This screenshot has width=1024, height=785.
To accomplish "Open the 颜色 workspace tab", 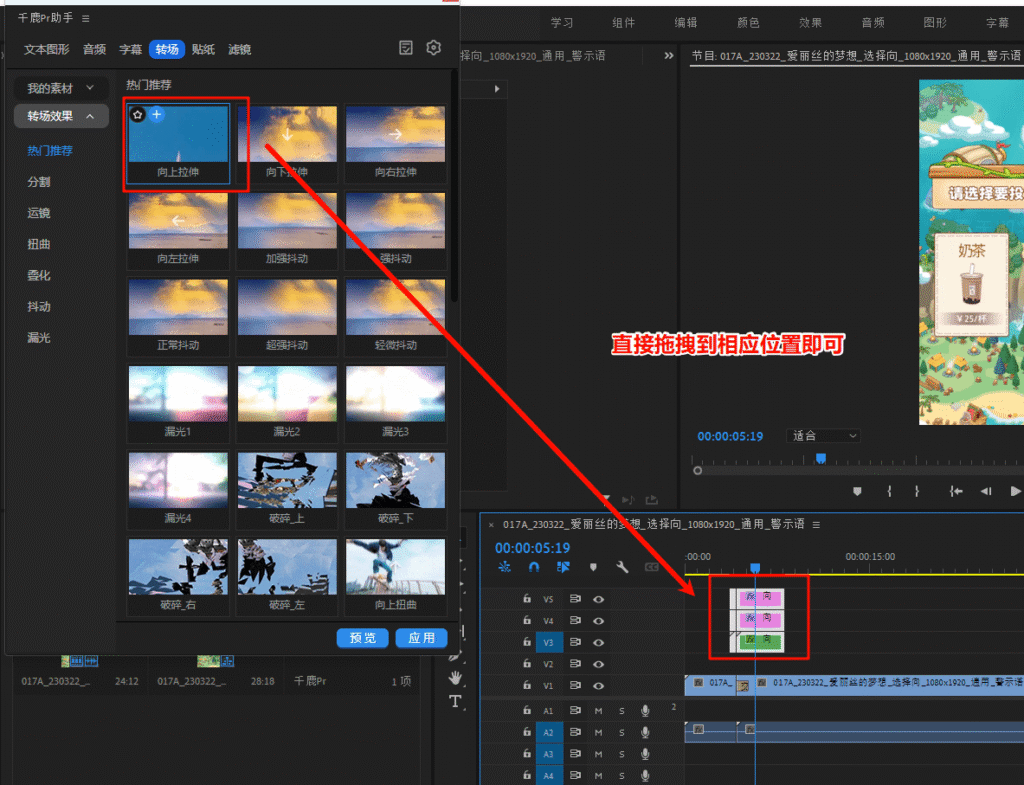I will [x=748, y=23].
